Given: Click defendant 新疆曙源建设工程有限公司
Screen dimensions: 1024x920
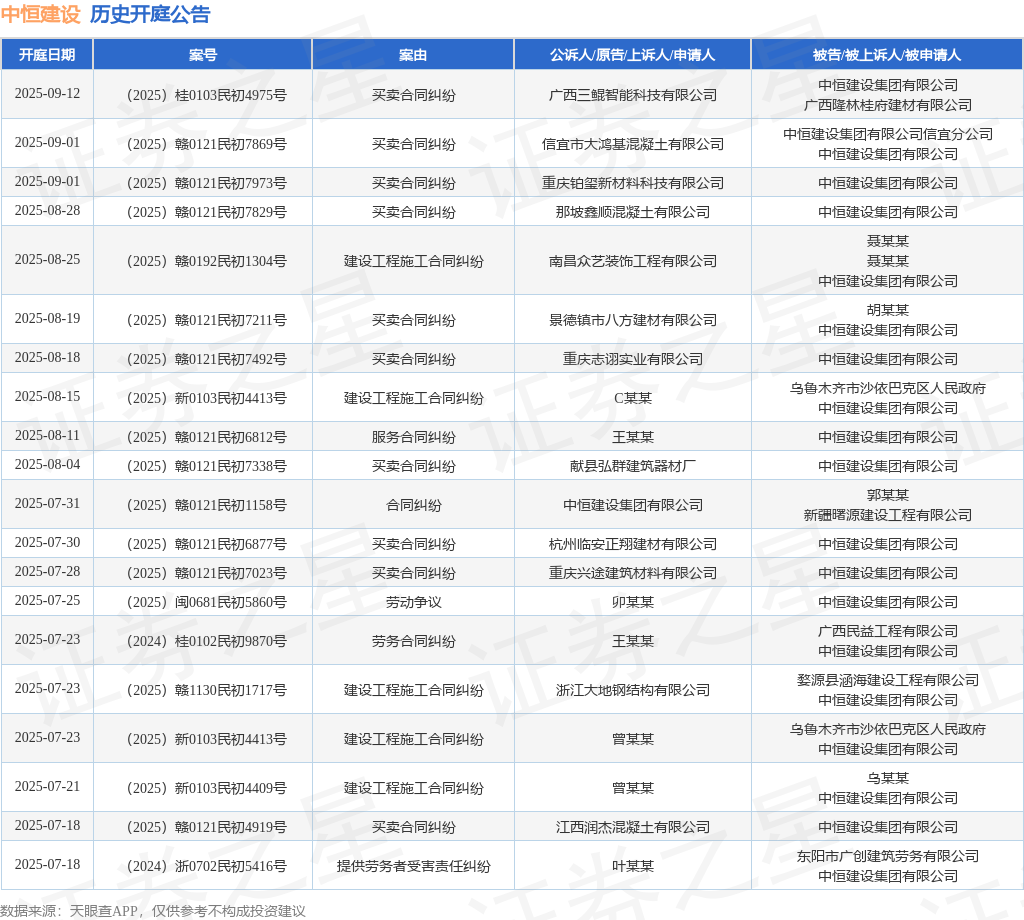Looking at the screenshot, I should [x=888, y=515].
